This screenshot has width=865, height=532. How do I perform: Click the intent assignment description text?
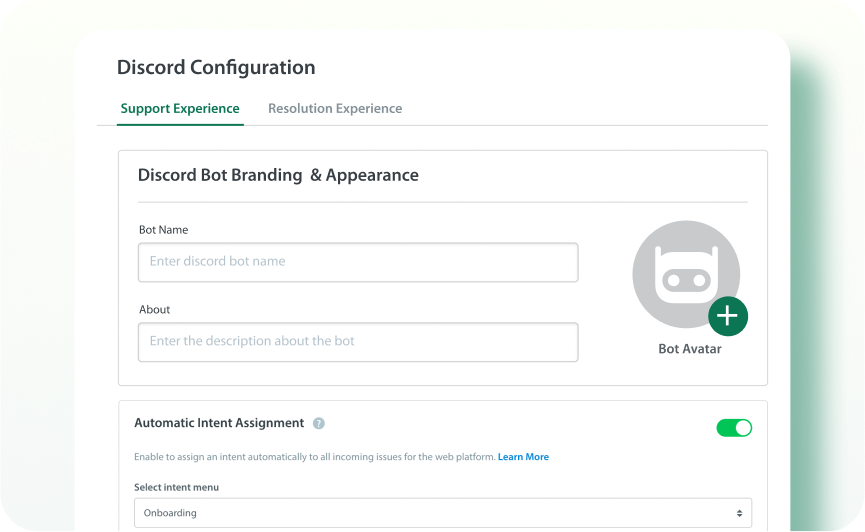[314, 457]
